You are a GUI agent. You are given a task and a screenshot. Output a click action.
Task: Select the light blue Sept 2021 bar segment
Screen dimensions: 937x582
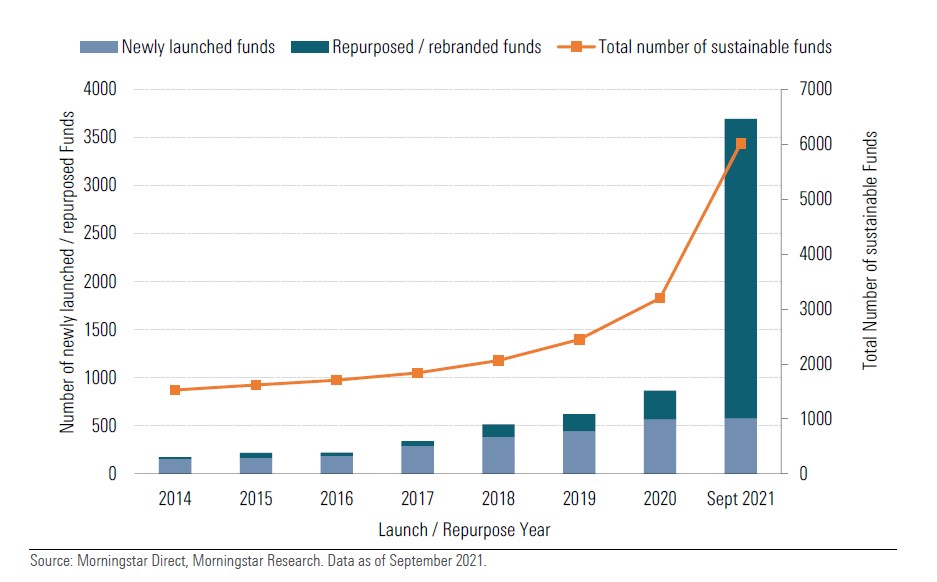(741, 446)
